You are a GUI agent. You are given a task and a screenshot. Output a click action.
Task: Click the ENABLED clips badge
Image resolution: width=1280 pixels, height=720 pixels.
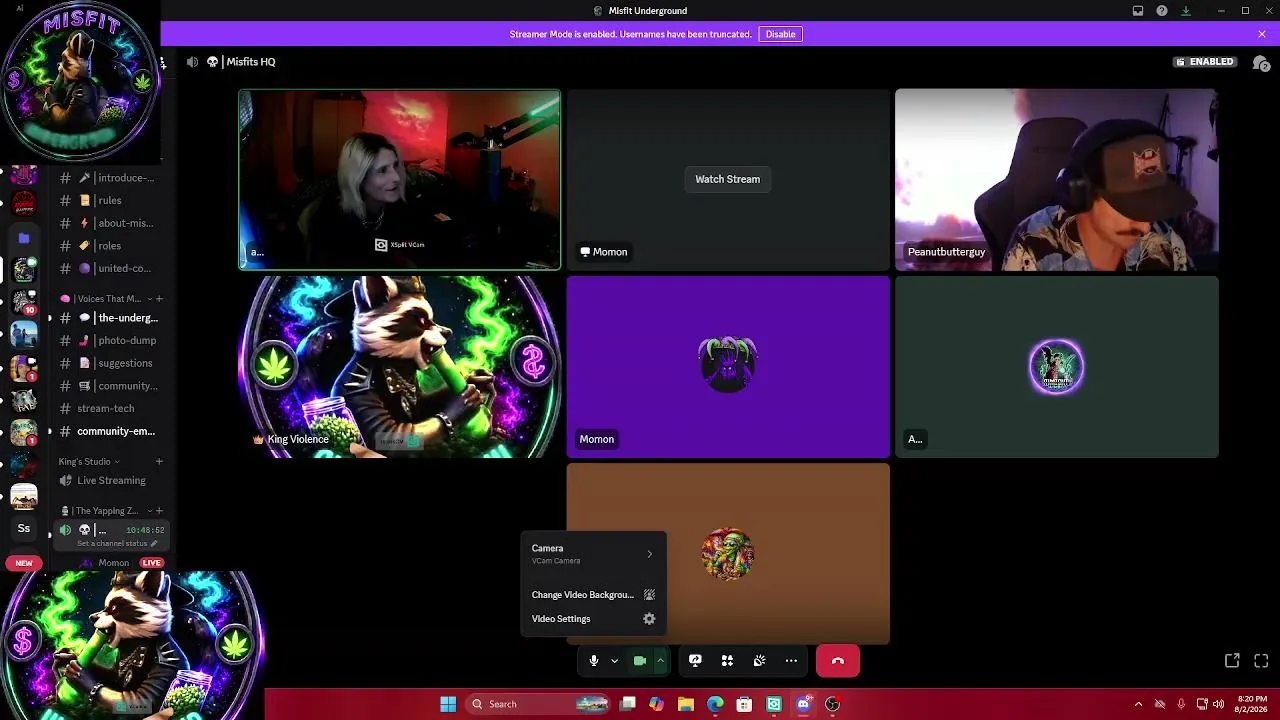coord(1205,62)
